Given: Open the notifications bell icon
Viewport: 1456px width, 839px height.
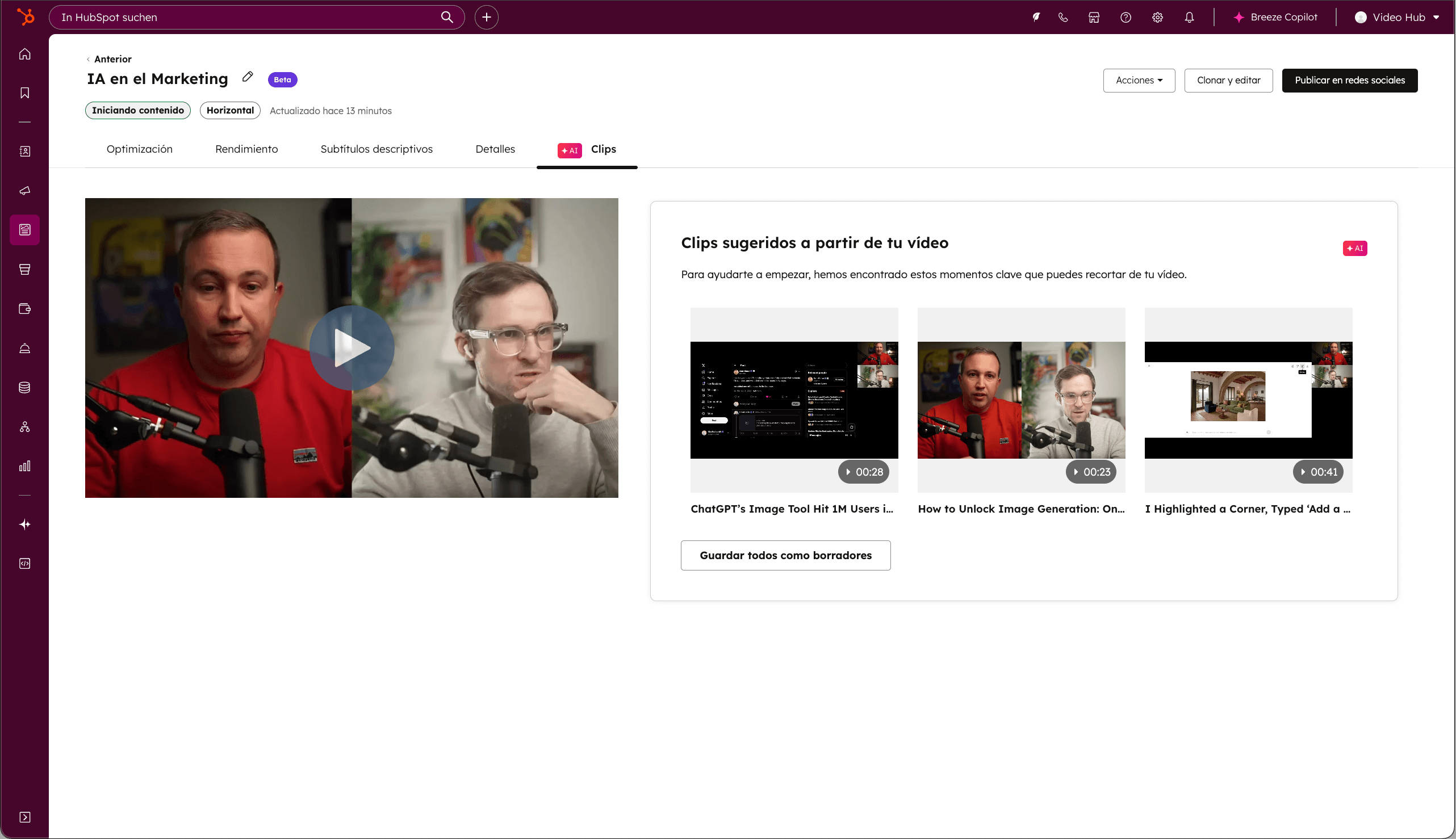Looking at the screenshot, I should pos(1189,17).
